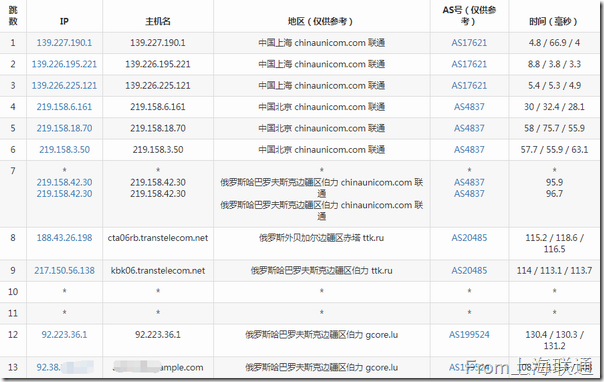Open IP link 139.227.190.1

click(64, 43)
